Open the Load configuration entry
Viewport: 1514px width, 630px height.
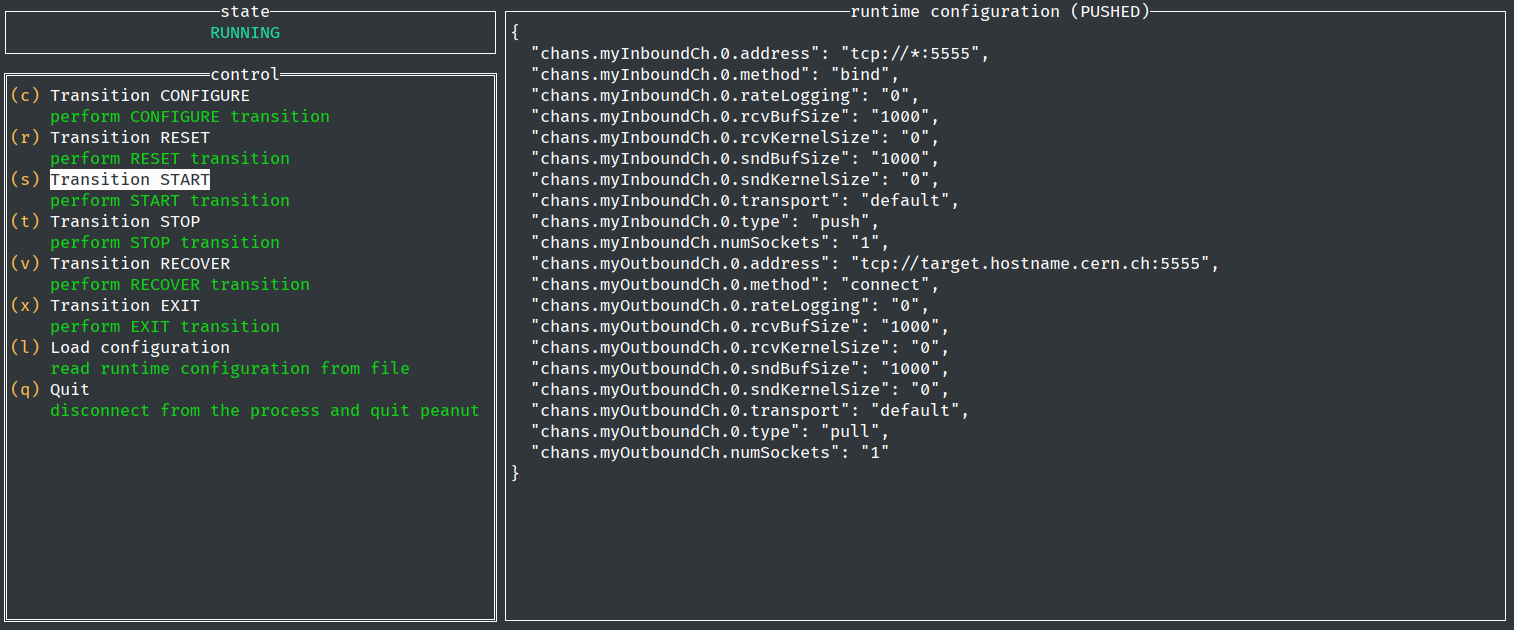(140, 348)
